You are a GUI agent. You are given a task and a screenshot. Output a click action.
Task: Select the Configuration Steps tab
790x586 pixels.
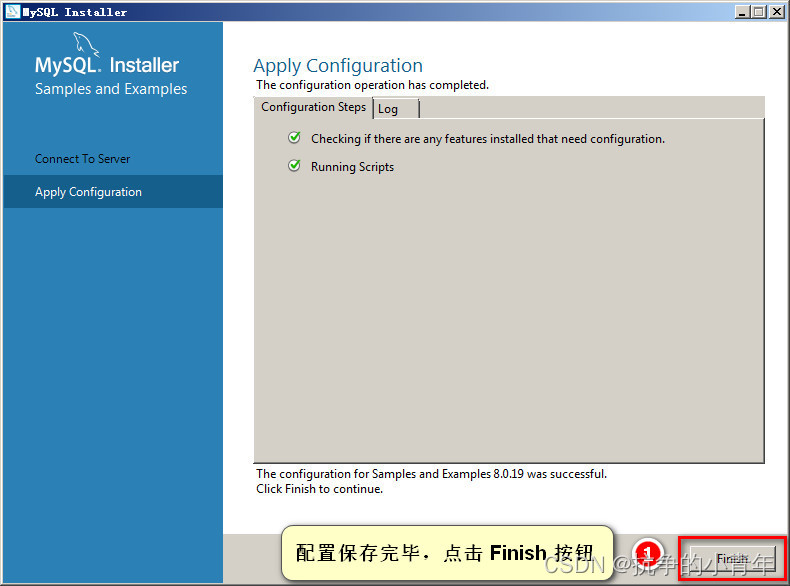[313, 107]
